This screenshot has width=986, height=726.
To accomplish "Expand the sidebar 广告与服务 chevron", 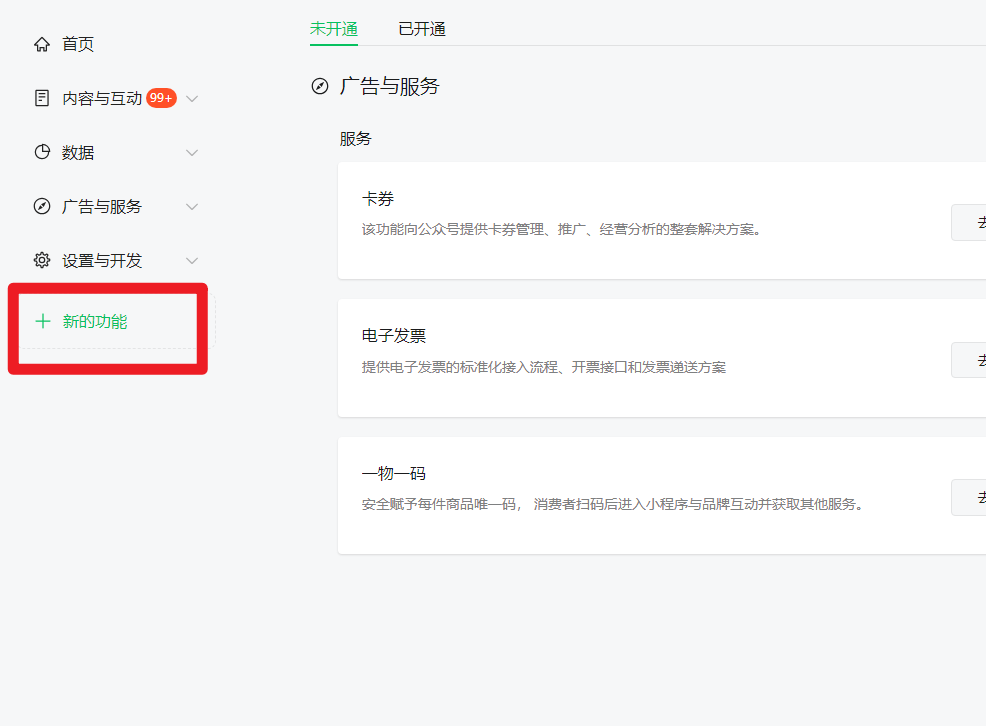I will tap(192, 207).
